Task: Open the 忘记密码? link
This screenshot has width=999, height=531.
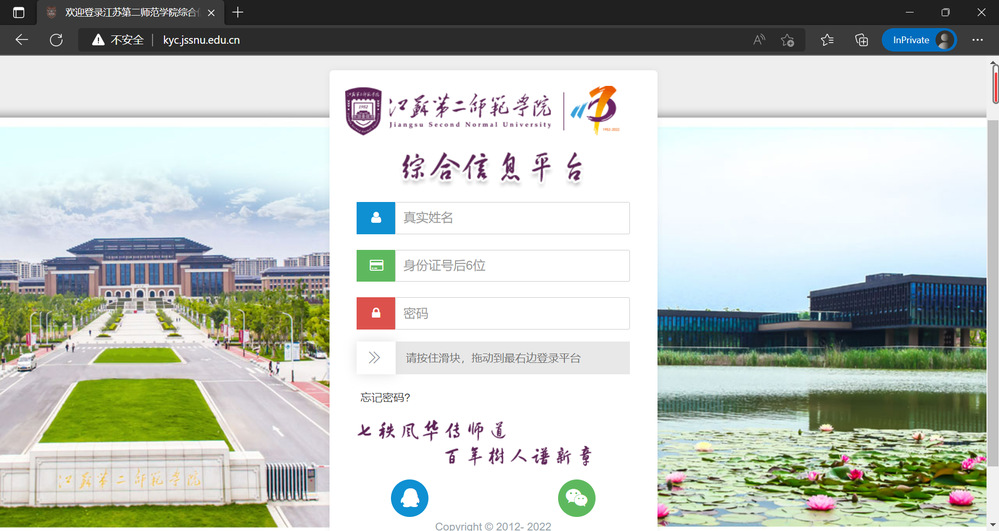Action: (386, 398)
